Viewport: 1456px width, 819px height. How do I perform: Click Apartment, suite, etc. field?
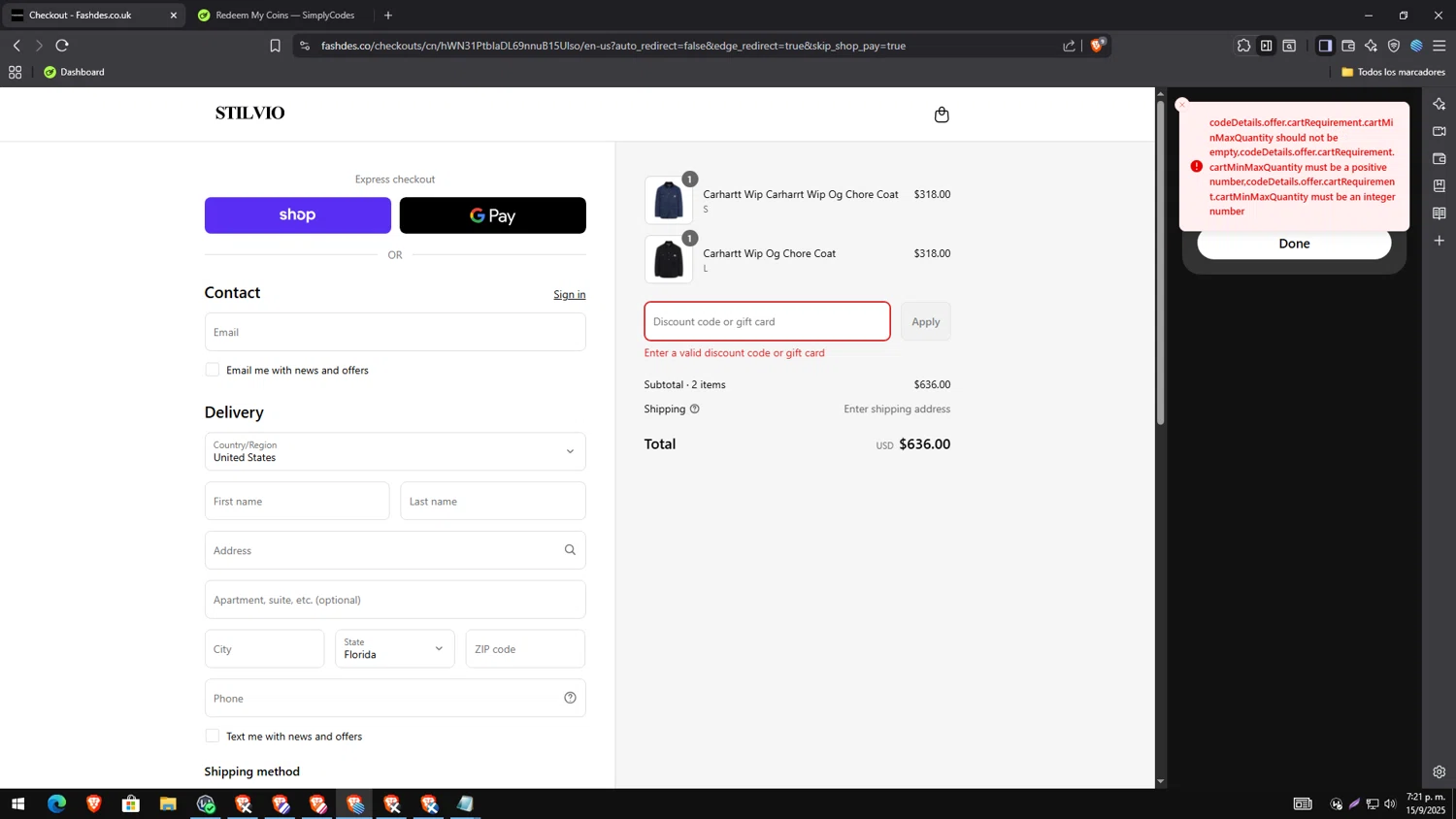pyautogui.click(x=395, y=600)
